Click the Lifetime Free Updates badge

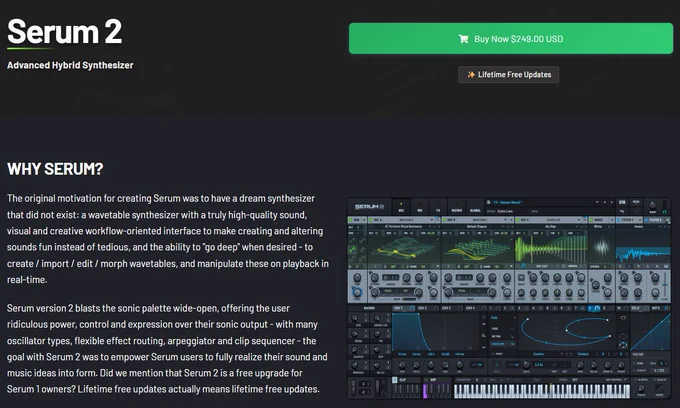point(509,75)
